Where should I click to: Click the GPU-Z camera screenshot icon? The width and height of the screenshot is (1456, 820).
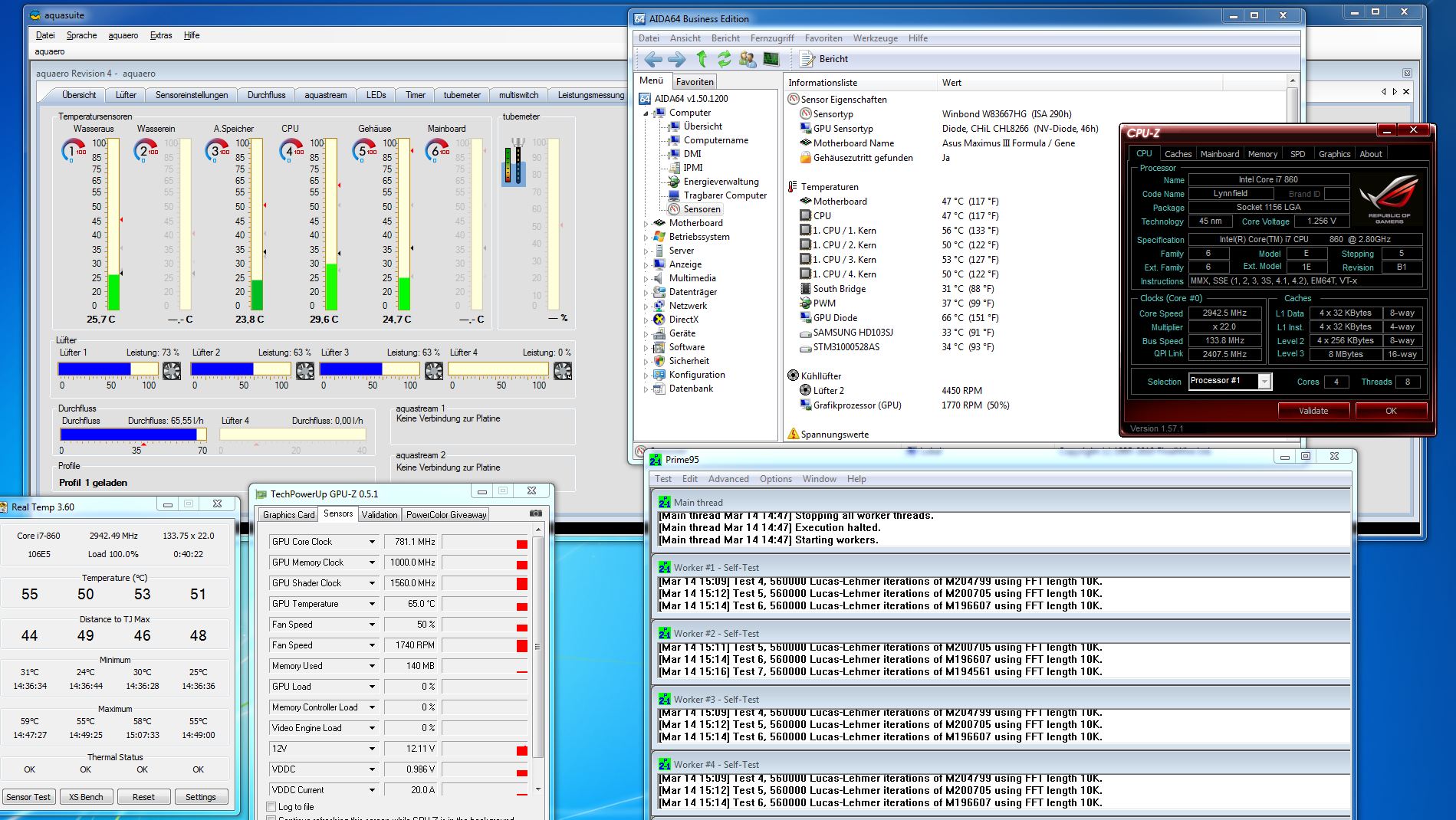point(536,513)
